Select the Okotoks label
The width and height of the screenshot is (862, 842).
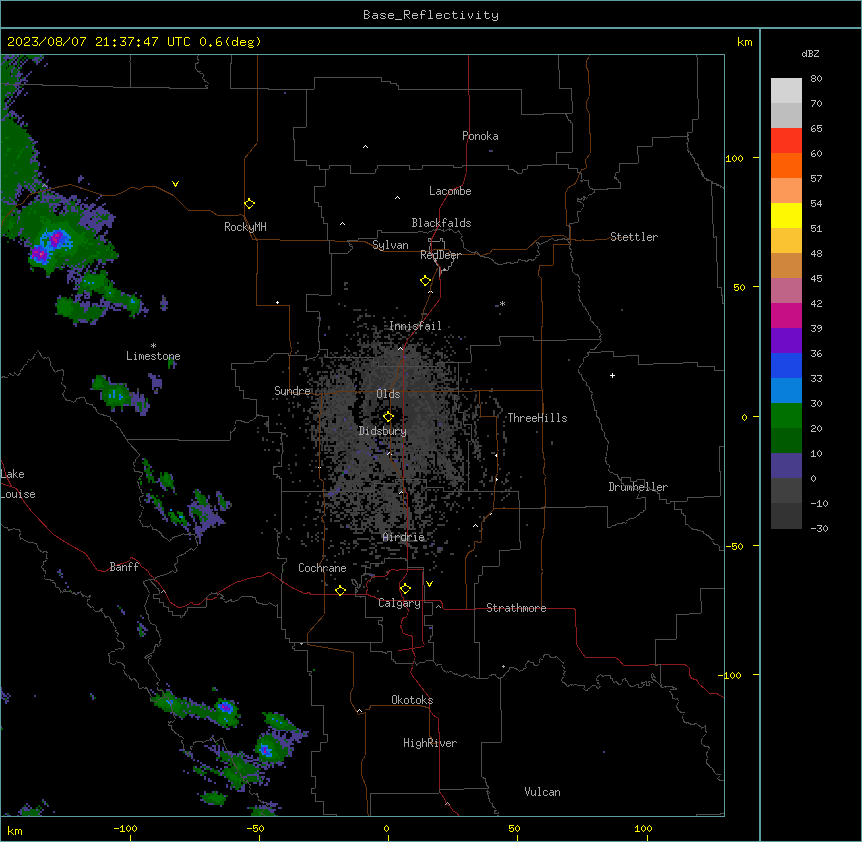coord(412,700)
